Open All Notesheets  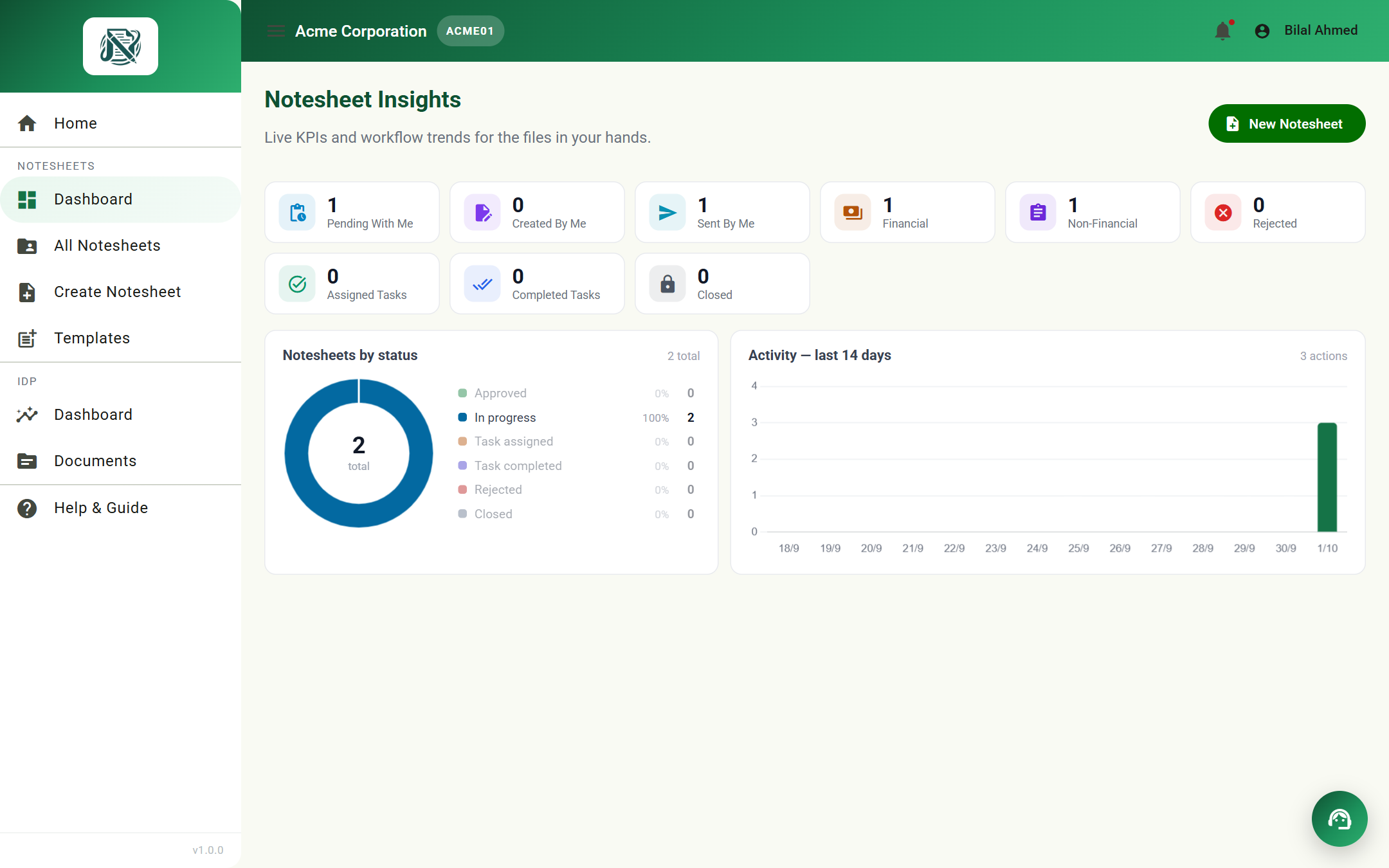pyautogui.click(x=120, y=246)
